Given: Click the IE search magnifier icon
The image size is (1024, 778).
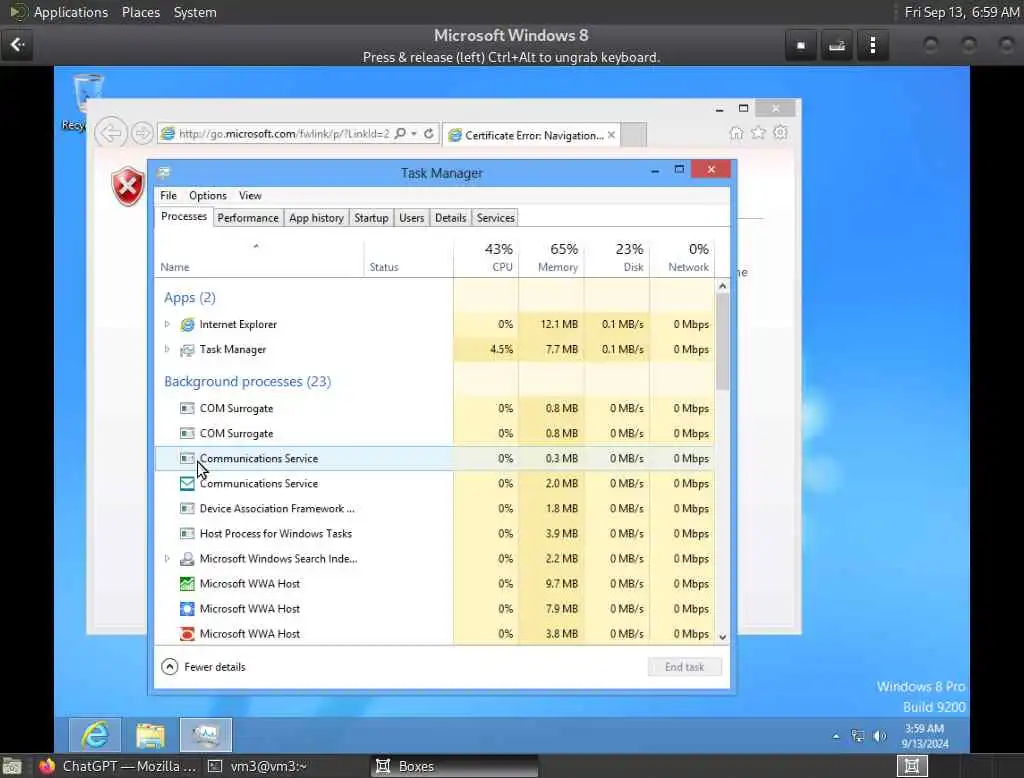Looking at the screenshot, I should click(x=400, y=133).
